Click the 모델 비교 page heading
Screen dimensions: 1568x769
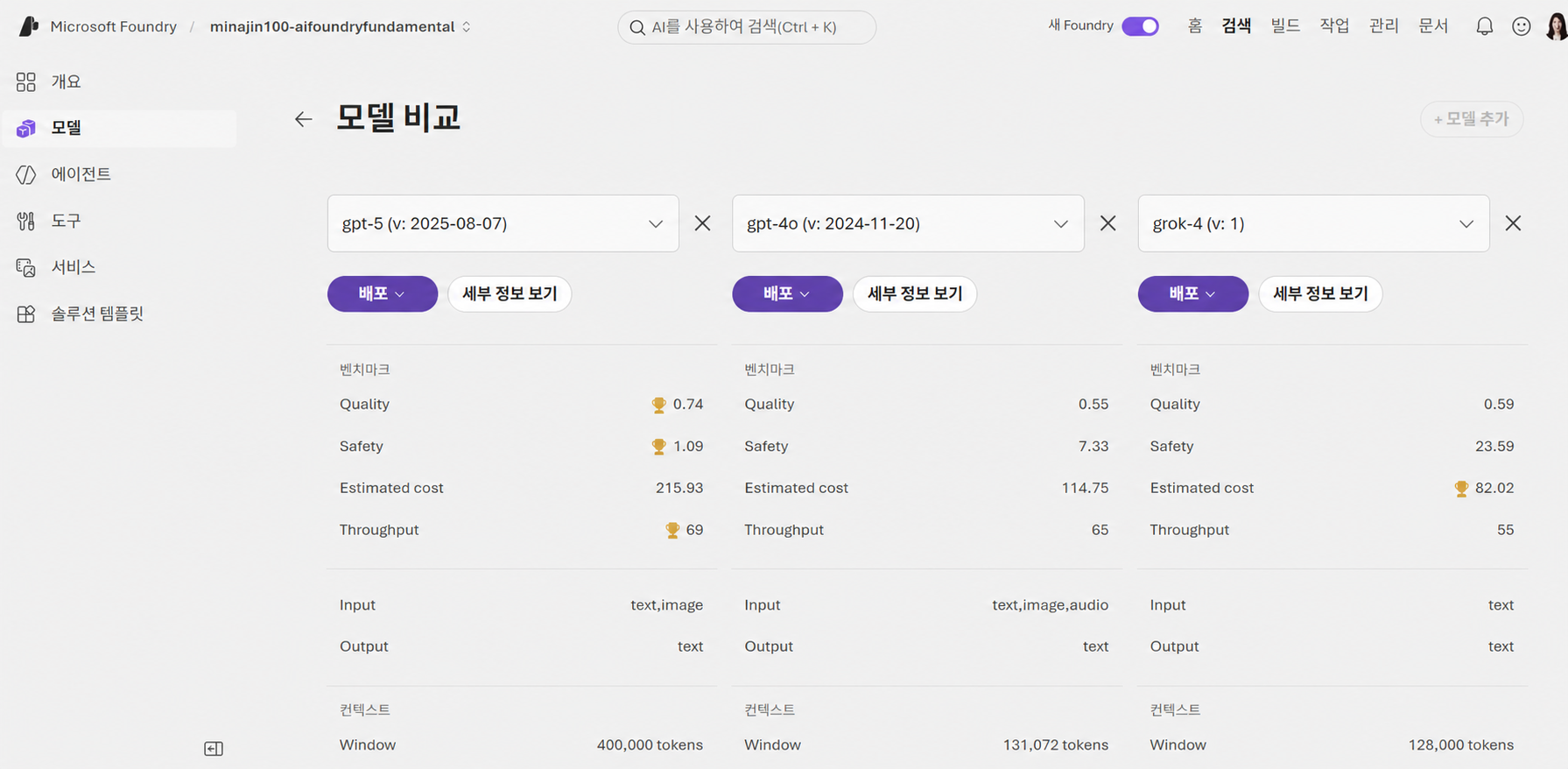pos(398,117)
